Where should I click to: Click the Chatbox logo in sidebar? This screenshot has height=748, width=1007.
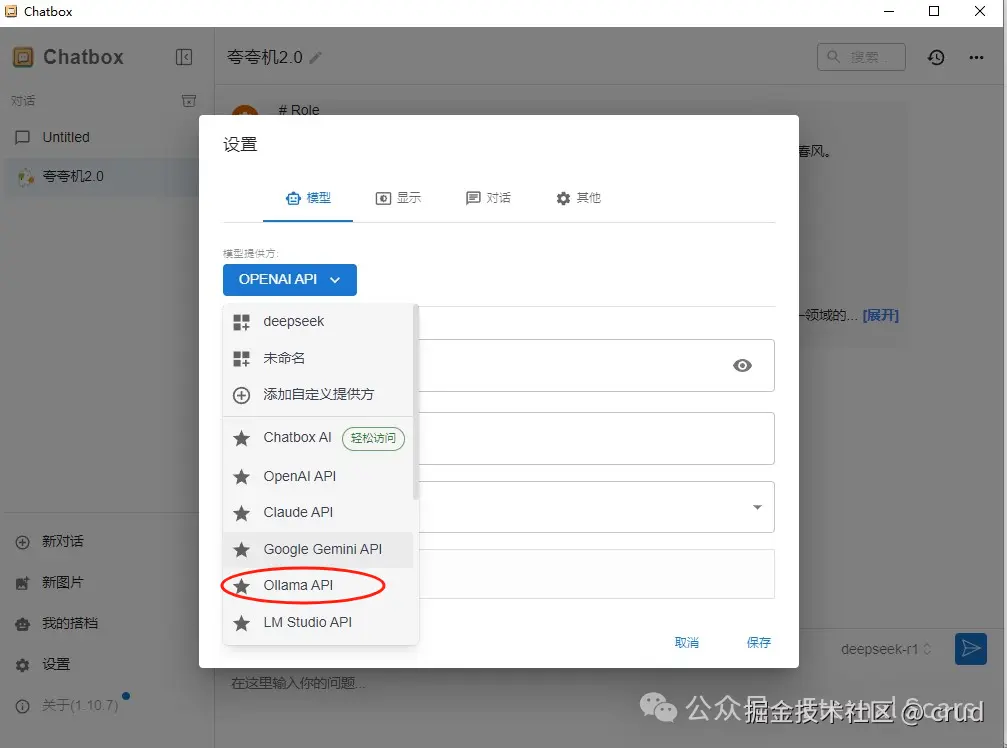[x=23, y=57]
